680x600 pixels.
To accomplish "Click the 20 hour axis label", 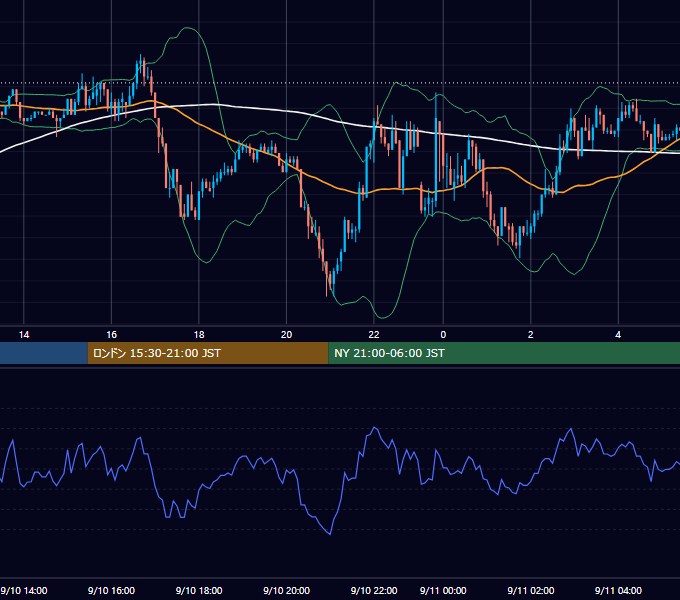I will (286, 335).
